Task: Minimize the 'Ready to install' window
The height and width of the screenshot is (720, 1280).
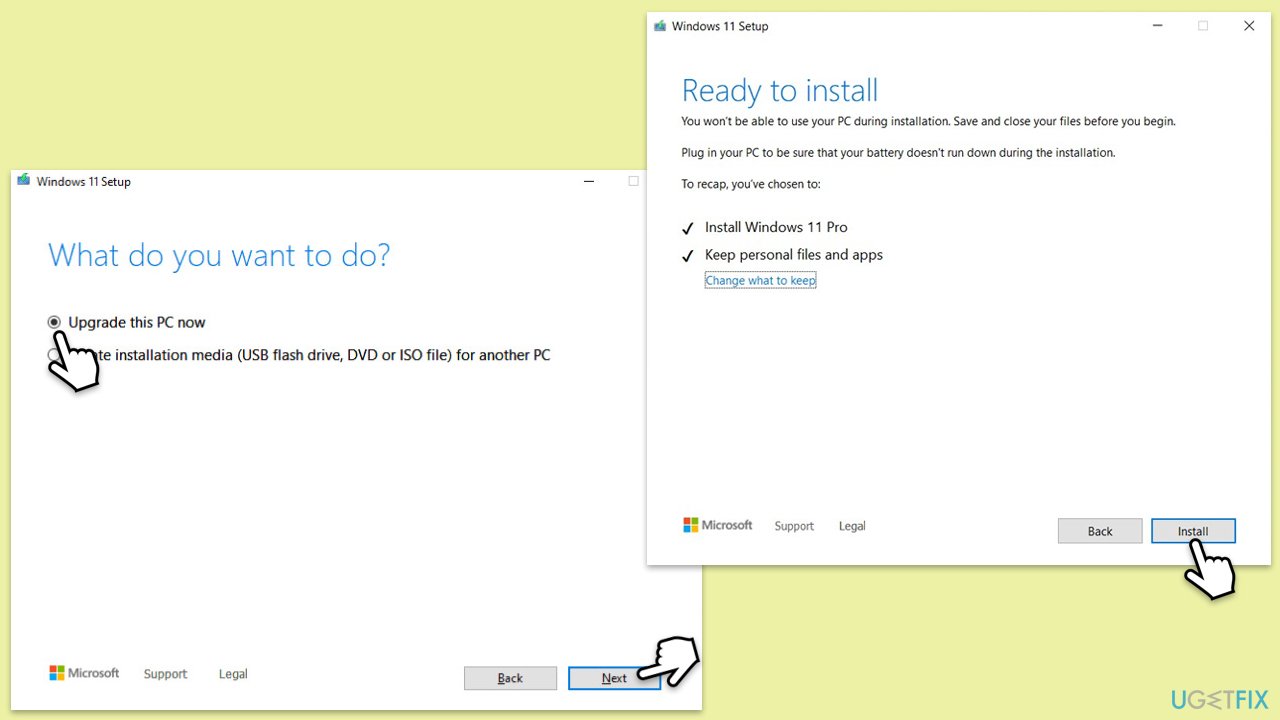Action: 1157,26
